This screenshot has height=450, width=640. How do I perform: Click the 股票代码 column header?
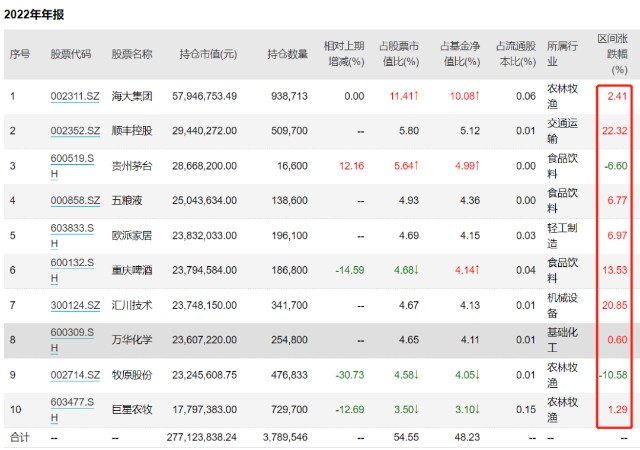tap(71, 54)
